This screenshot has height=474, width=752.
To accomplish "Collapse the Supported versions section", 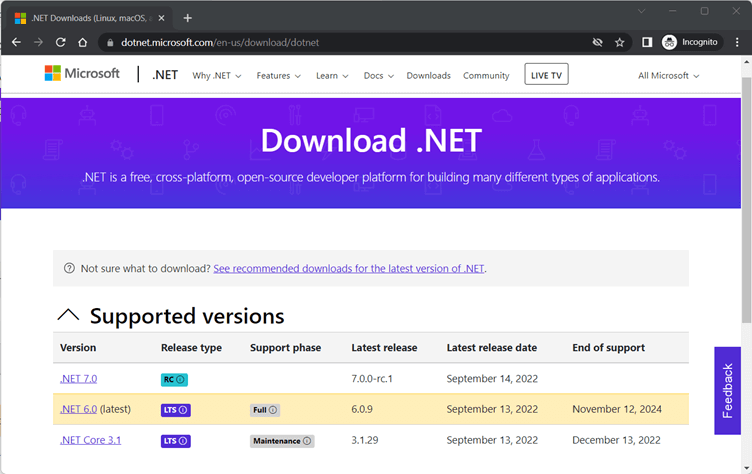I will (68, 316).
